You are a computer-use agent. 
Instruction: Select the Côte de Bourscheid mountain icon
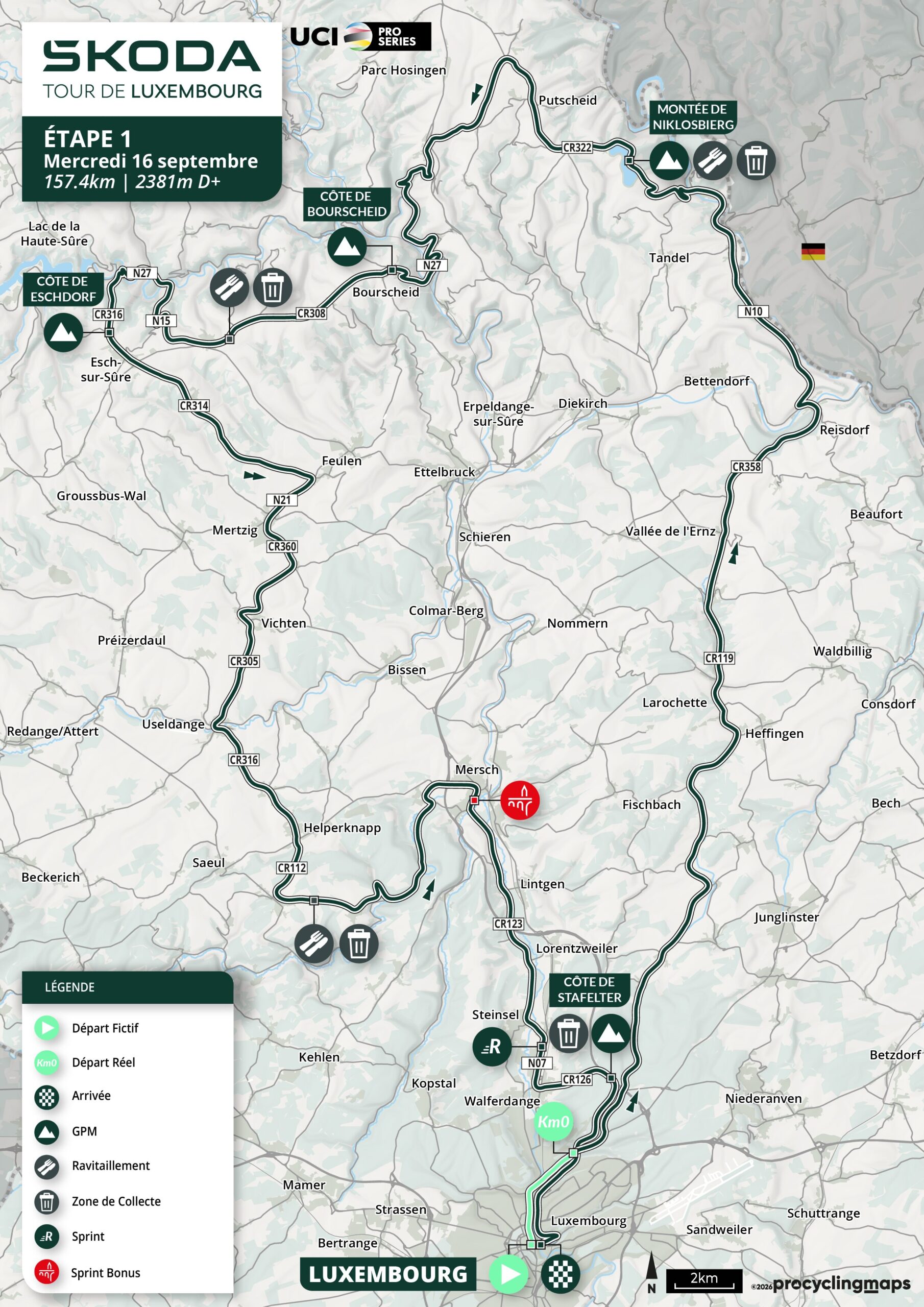click(x=347, y=247)
